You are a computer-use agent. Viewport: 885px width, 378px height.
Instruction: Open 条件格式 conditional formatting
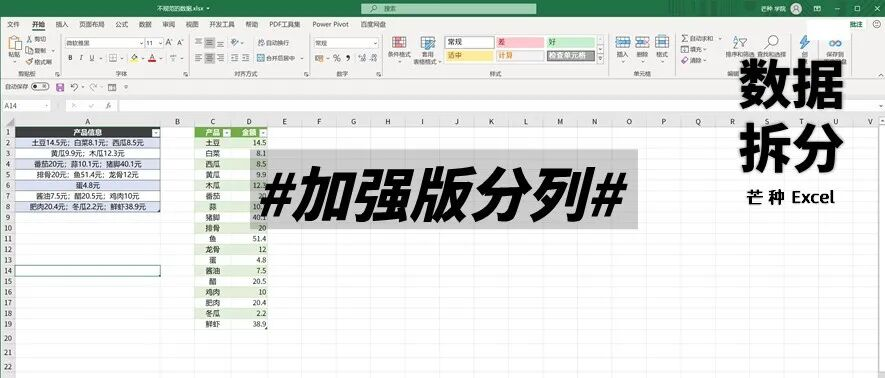coord(399,49)
